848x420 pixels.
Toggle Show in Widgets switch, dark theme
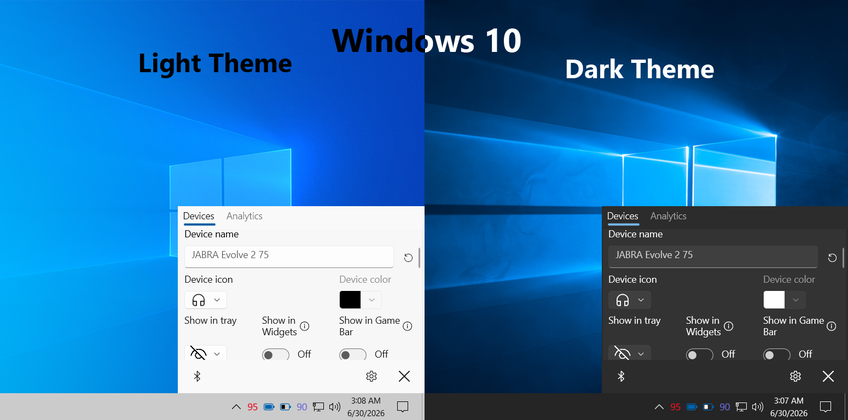pyautogui.click(x=700, y=354)
